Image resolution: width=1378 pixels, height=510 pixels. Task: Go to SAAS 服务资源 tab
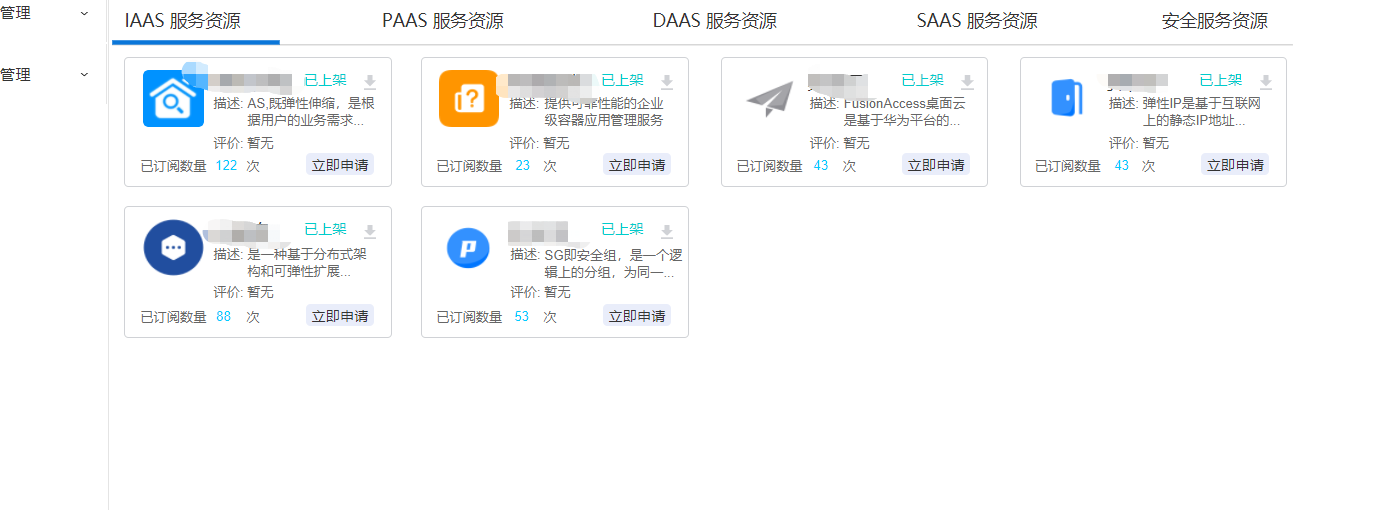(x=977, y=21)
